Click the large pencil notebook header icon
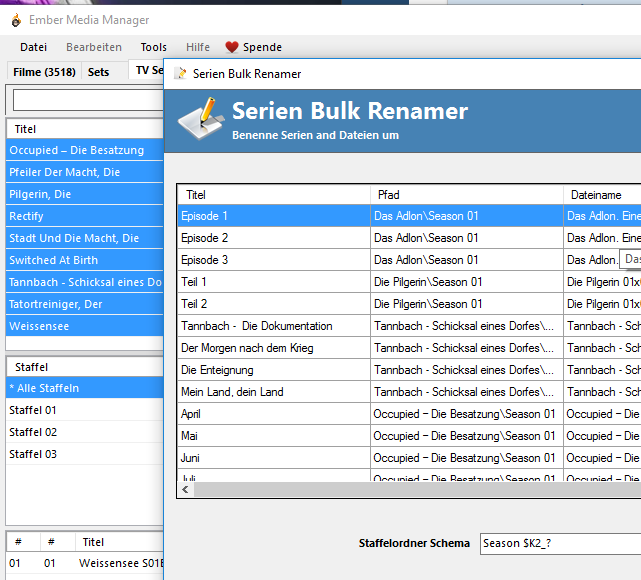641x580 pixels. click(201, 119)
